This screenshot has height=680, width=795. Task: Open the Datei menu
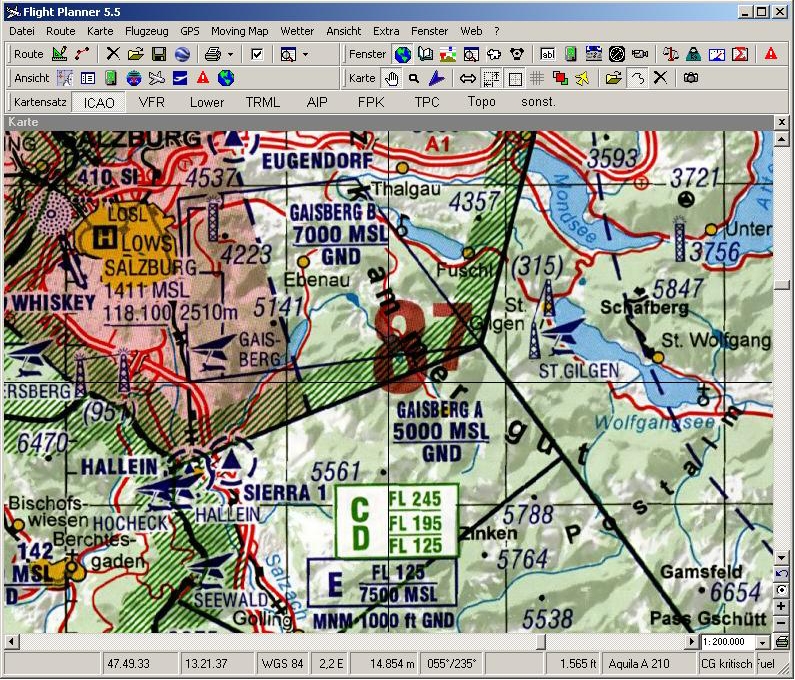click(x=22, y=31)
